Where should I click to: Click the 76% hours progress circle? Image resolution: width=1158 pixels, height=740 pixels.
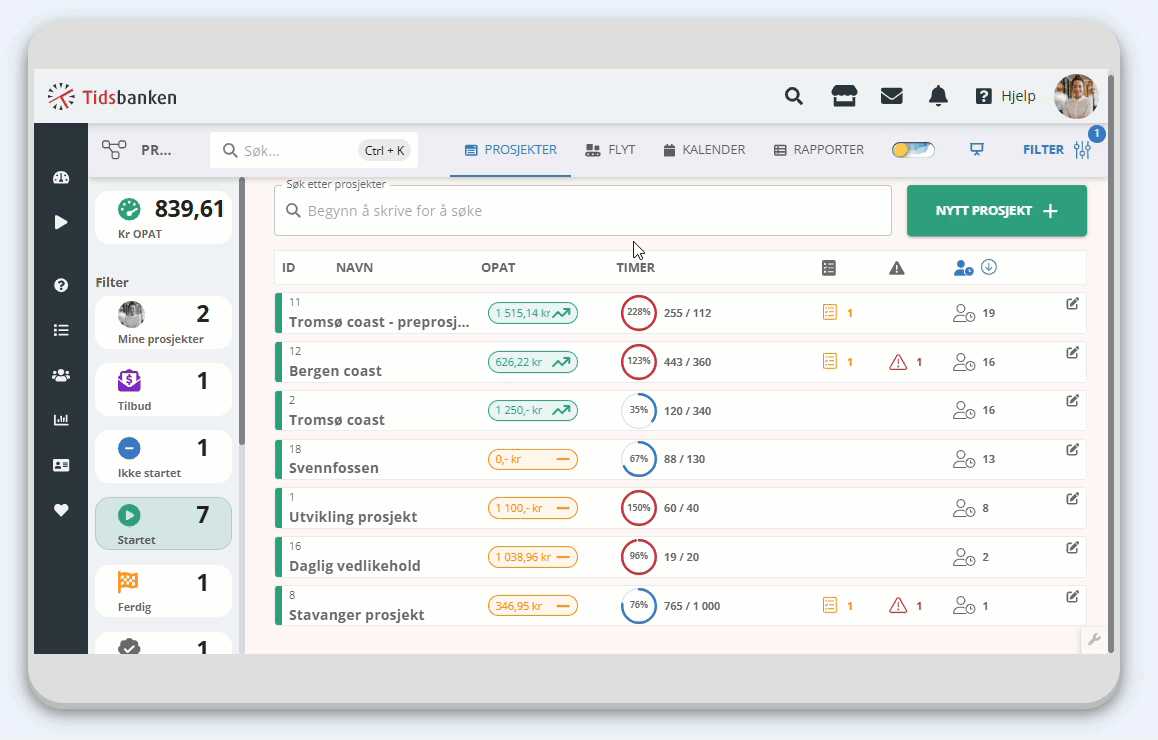(x=639, y=606)
